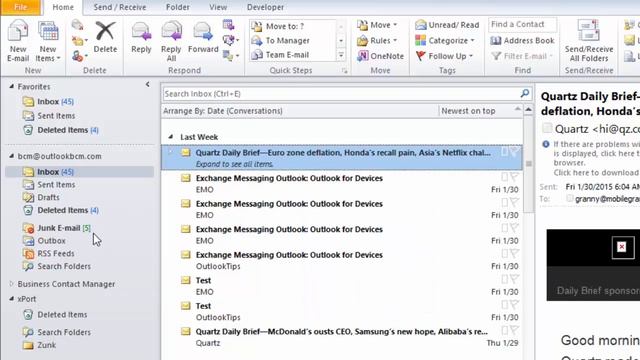Open the Address Book

[522, 40]
